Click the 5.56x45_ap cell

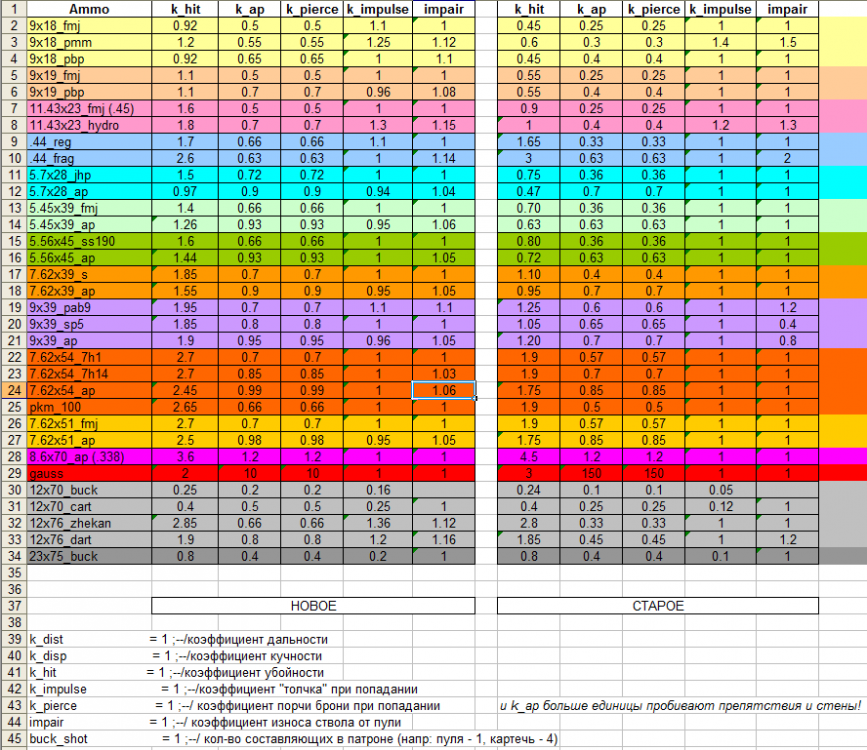(89, 258)
